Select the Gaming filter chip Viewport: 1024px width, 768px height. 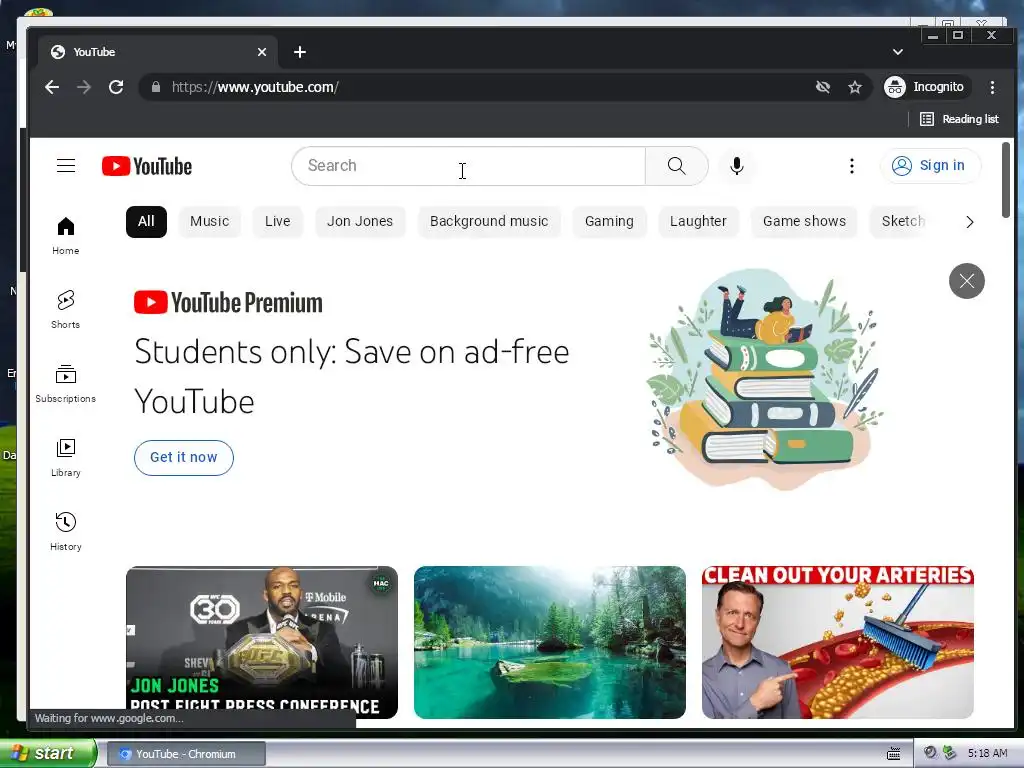tap(609, 221)
